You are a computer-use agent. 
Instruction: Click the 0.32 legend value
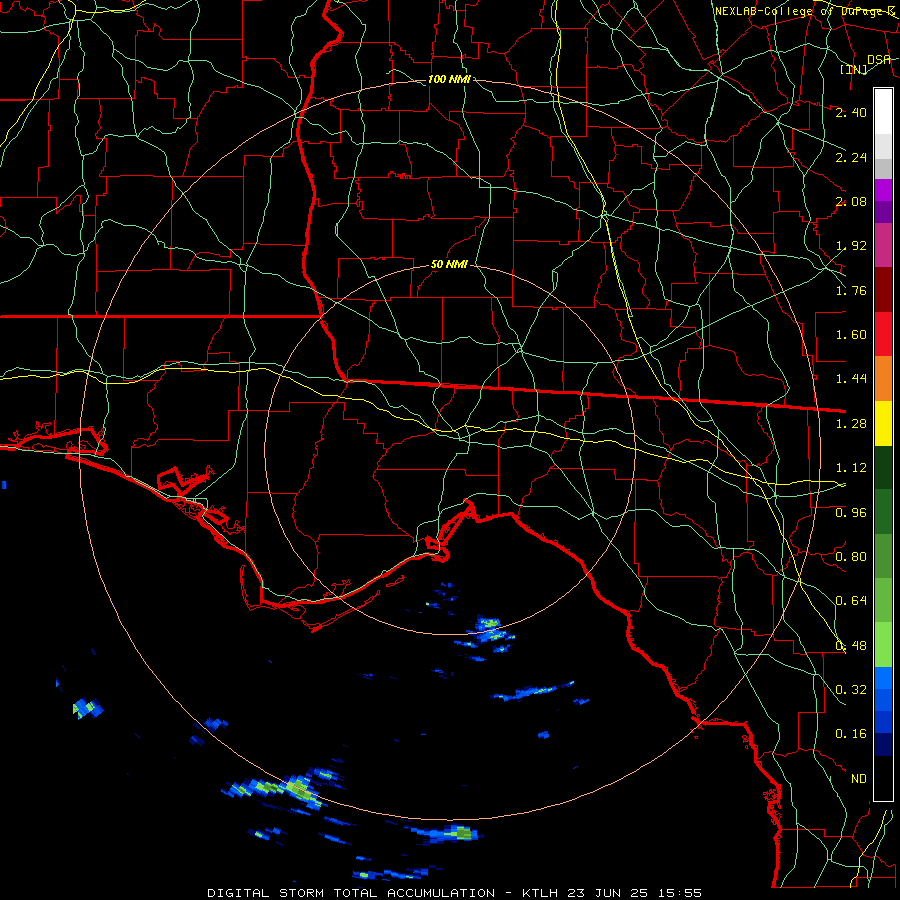point(851,690)
